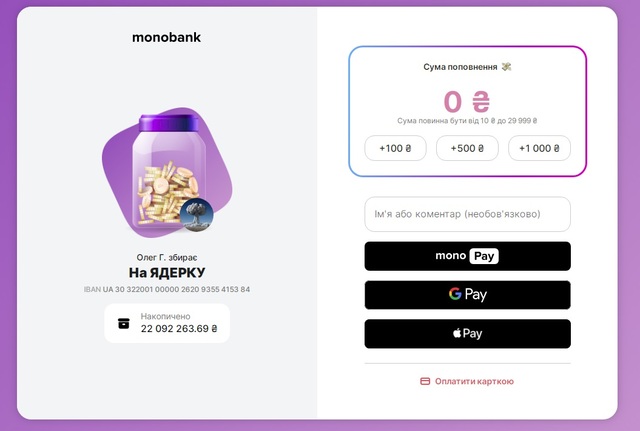Click the На ЯДЕРКУ jar title
This screenshot has height=431, width=640.
coord(167,272)
